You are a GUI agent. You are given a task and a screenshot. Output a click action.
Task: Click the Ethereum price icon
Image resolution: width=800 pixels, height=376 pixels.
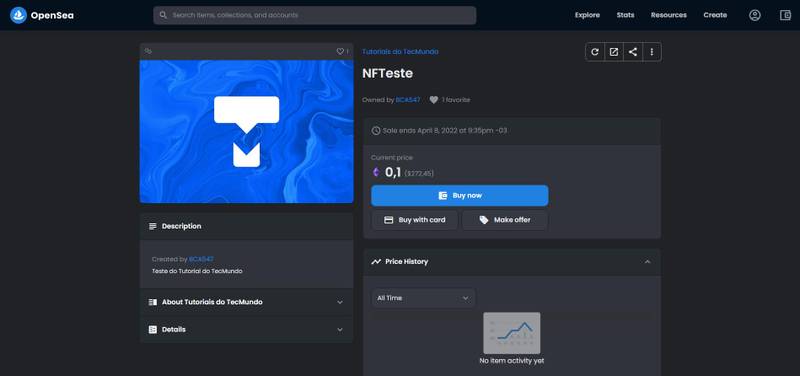pos(376,172)
